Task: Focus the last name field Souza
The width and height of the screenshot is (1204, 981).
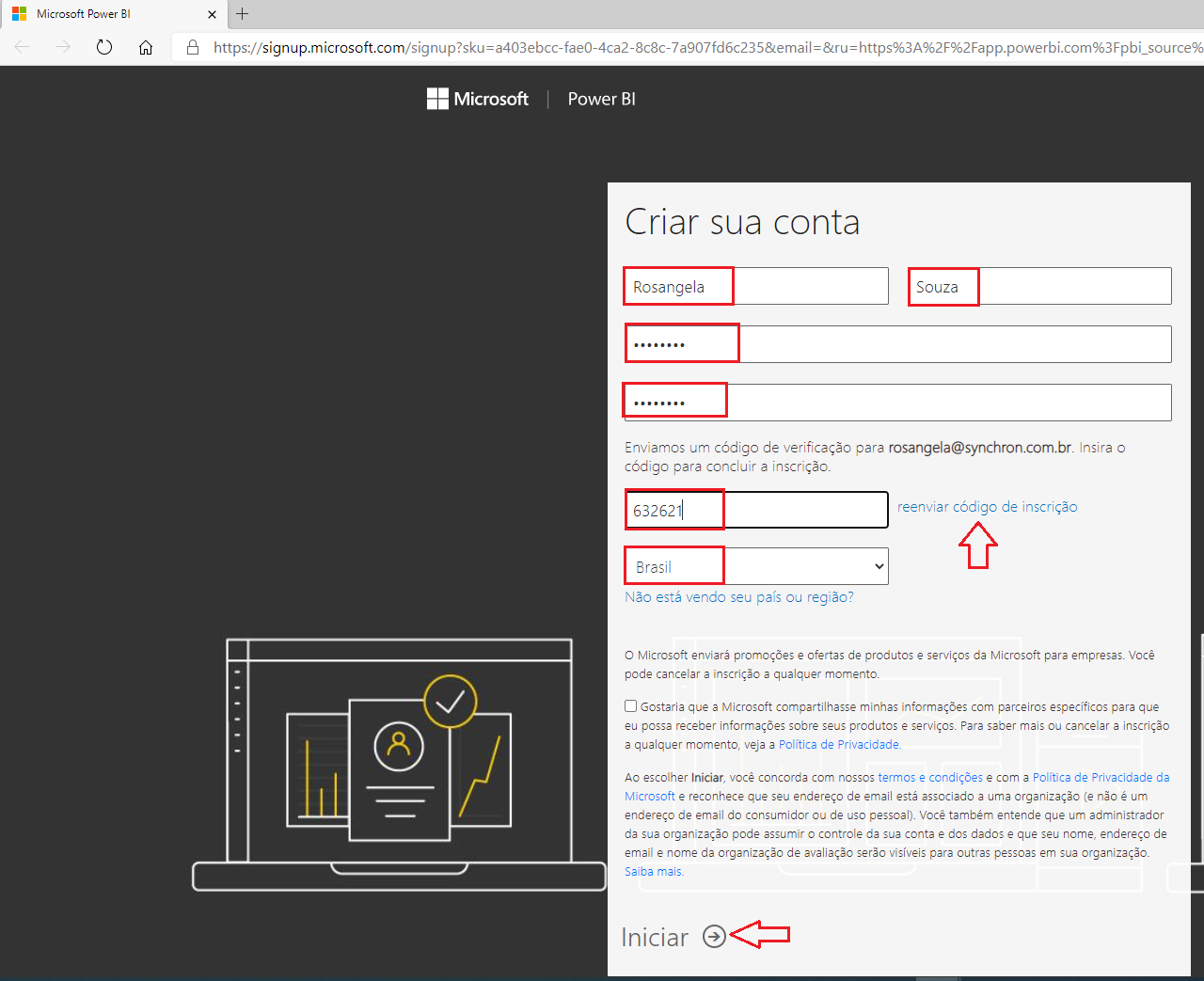Action: point(1039,286)
